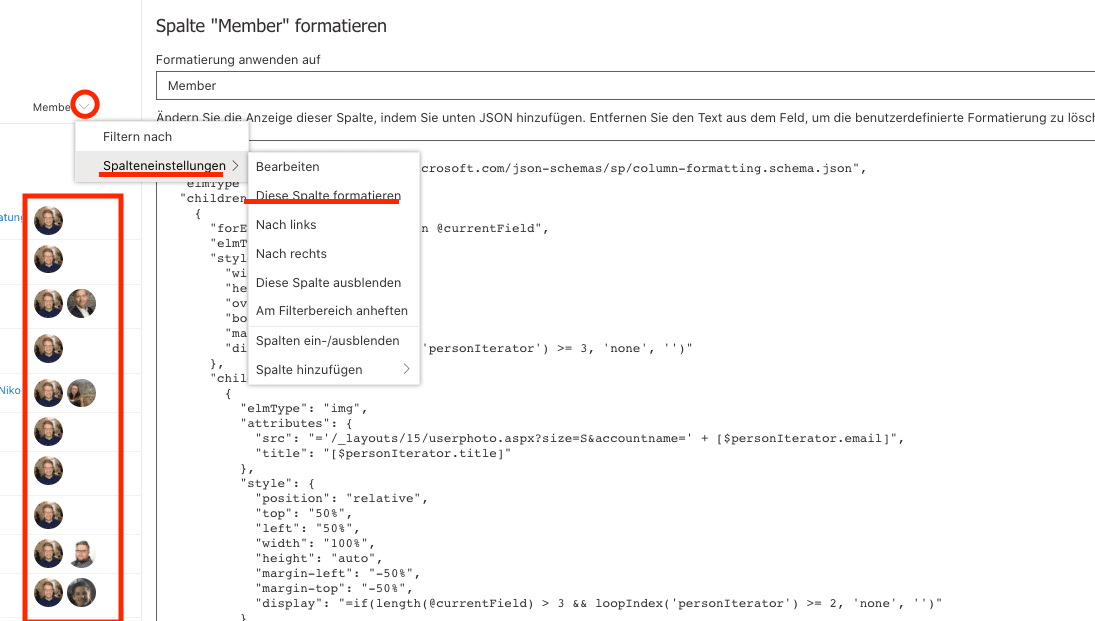Click the right avatar in the paired photos row

point(81,301)
